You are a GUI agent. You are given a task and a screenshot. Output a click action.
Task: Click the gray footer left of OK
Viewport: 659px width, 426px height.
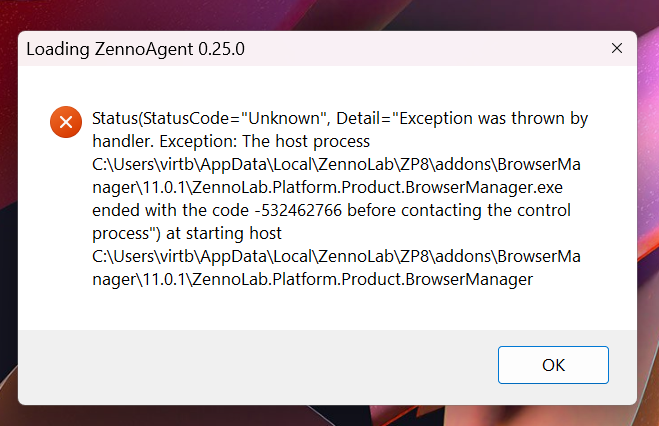click(250, 366)
